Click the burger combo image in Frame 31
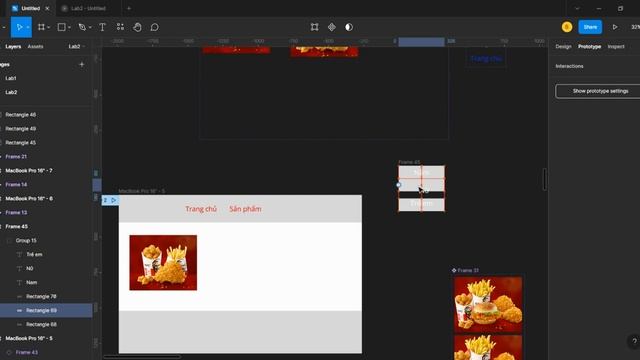 click(x=488, y=305)
